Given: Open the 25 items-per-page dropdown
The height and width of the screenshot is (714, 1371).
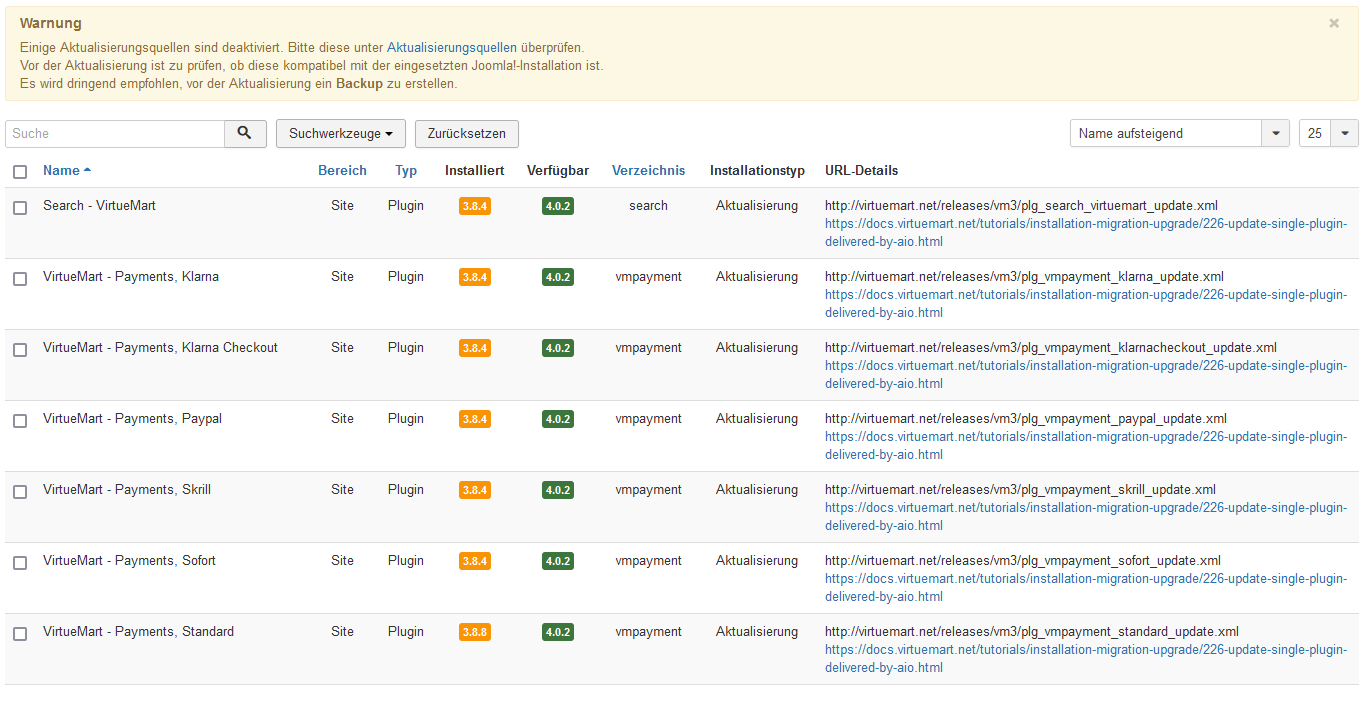Looking at the screenshot, I should click(1328, 134).
